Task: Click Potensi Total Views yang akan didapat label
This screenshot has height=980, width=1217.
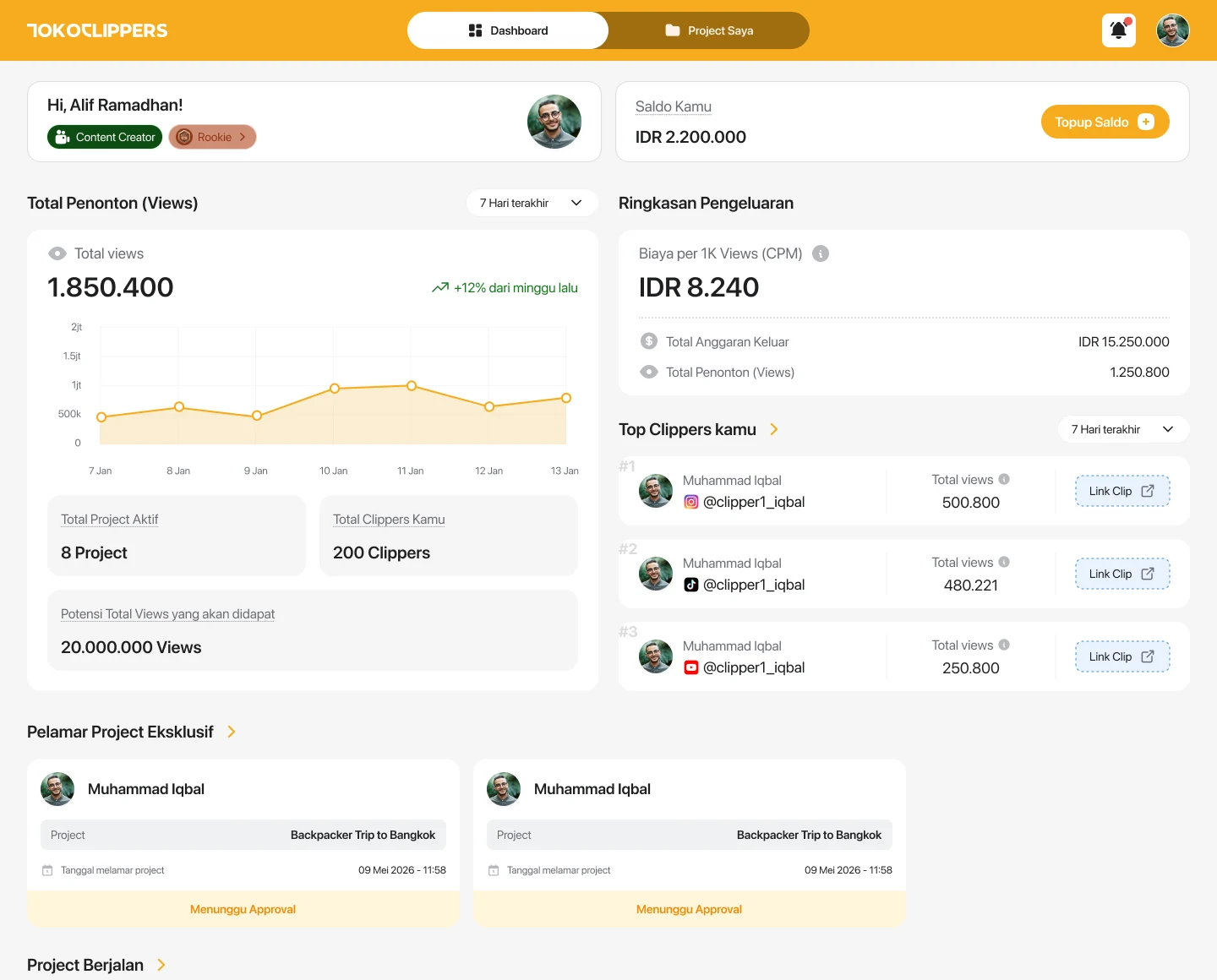Action: [x=167, y=614]
